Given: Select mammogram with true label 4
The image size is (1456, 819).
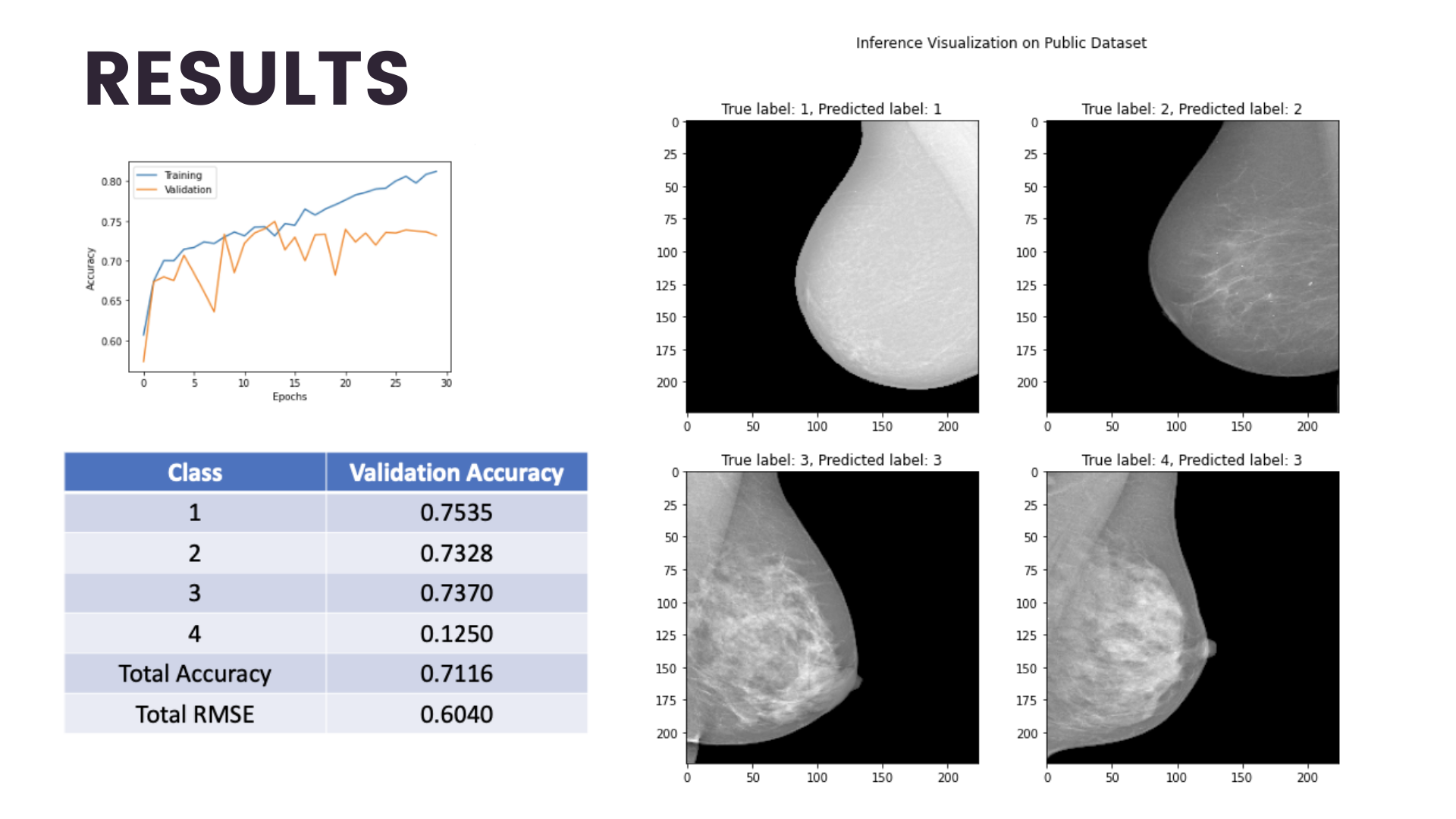Looking at the screenshot, I should (x=1192, y=617).
